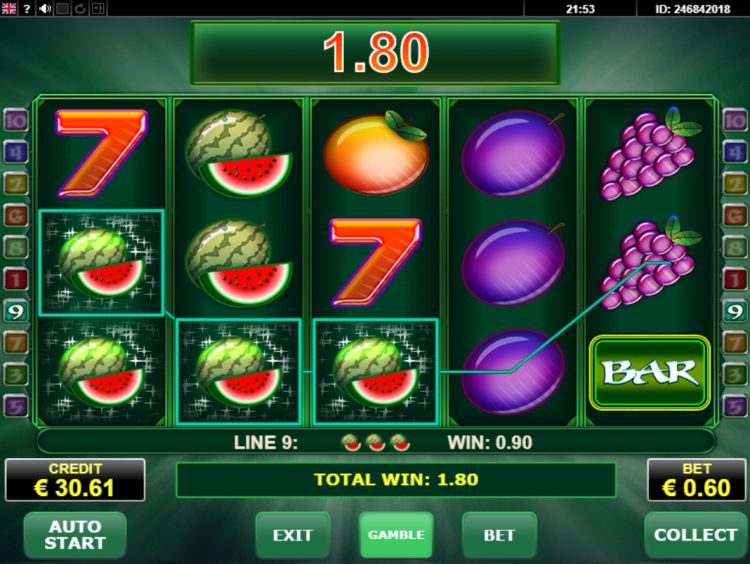Select payline 7 indicator on left side
The image size is (750, 564).
click(x=16, y=343)
